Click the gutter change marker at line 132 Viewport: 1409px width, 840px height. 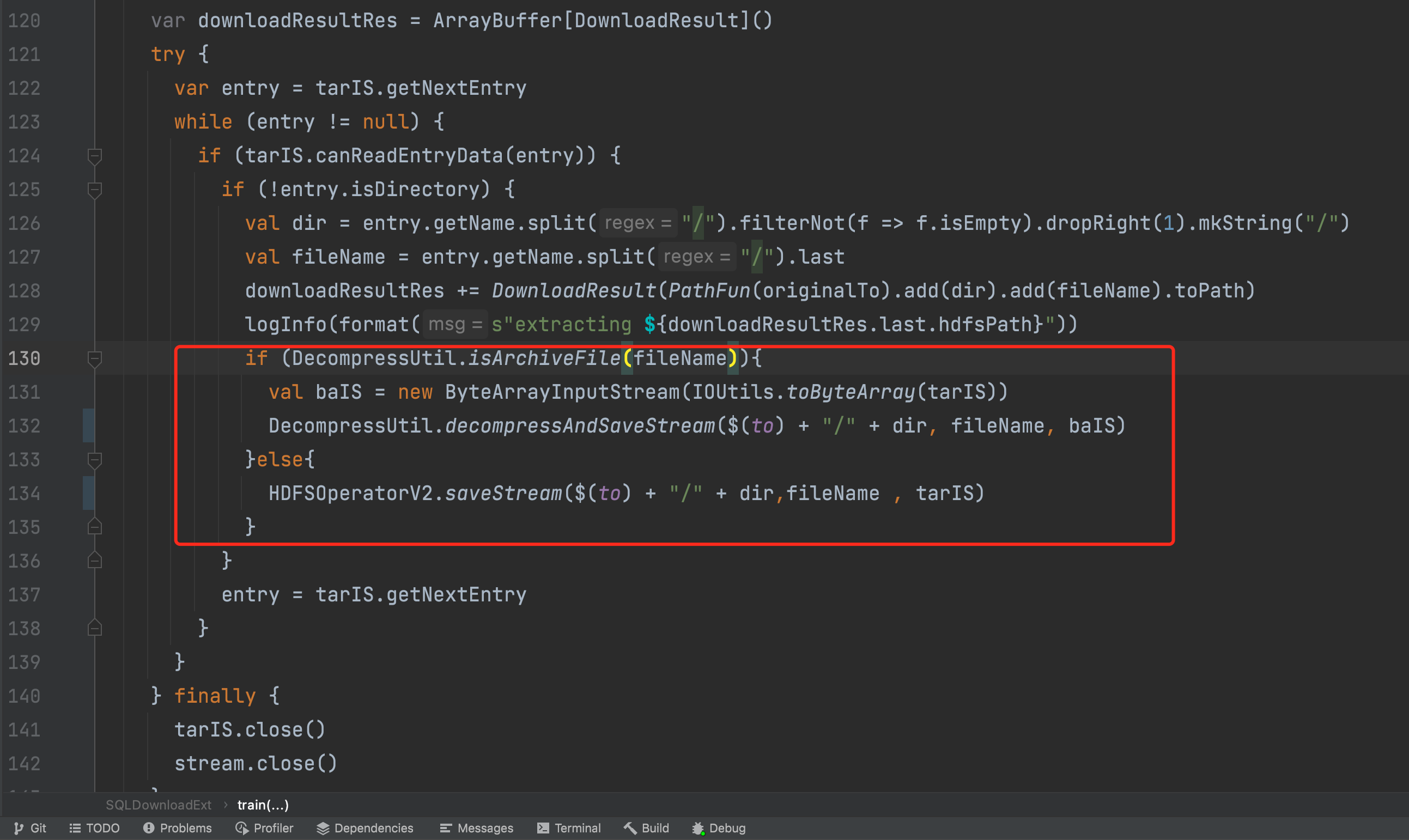pos(89,425)
